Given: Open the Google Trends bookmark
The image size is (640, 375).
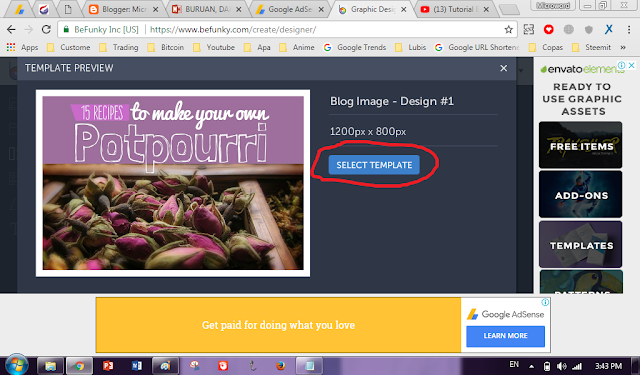Looking at the screenshot, I should (x=355, y=47).
